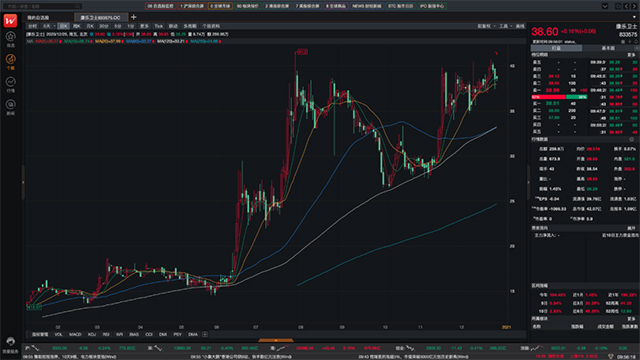The height and width of the screenshot is (360, 640).
Task: Open indicator management button
Action: tap(40, 334)
